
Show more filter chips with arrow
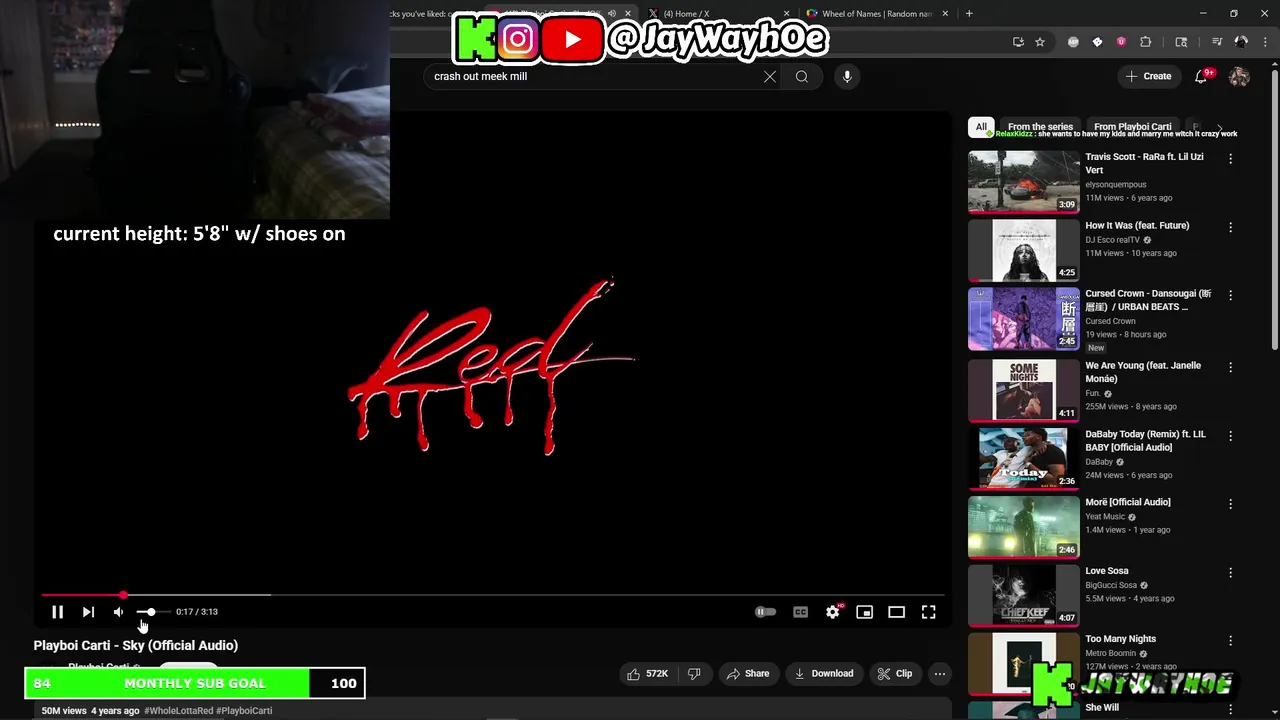click(1219, 127)
